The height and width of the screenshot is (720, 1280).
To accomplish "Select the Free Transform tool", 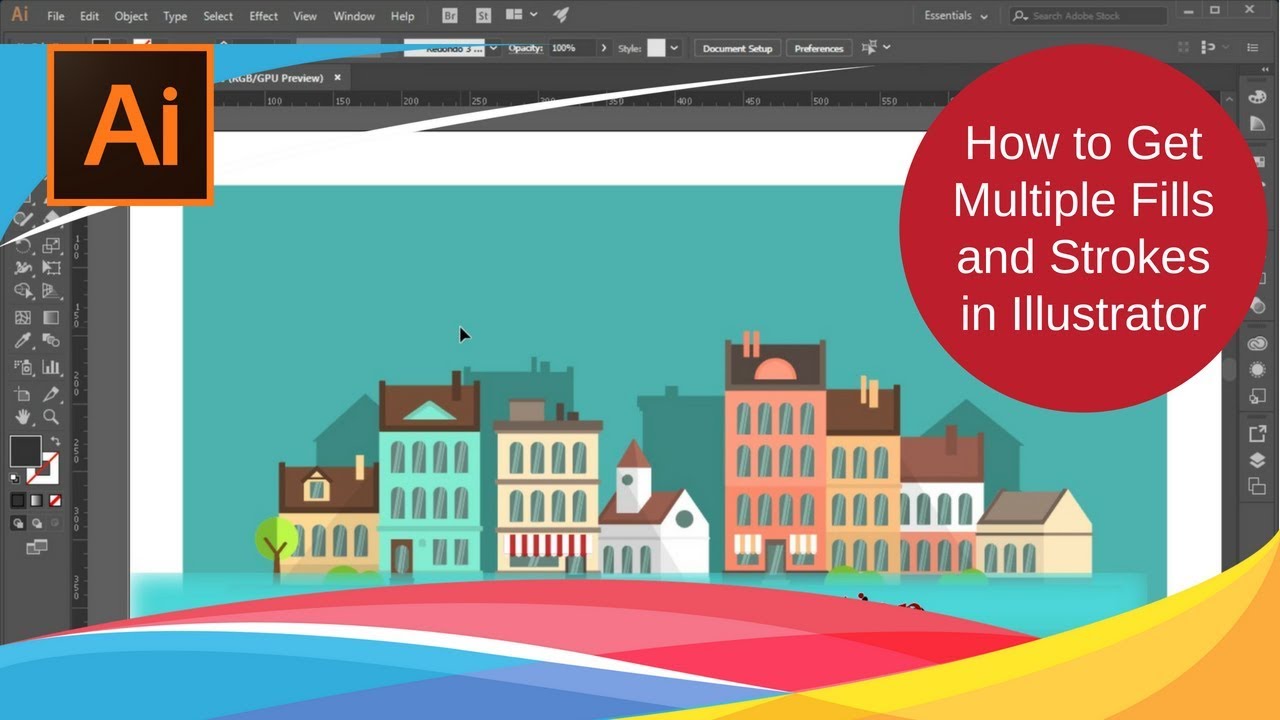I will (x=51, y=268).
